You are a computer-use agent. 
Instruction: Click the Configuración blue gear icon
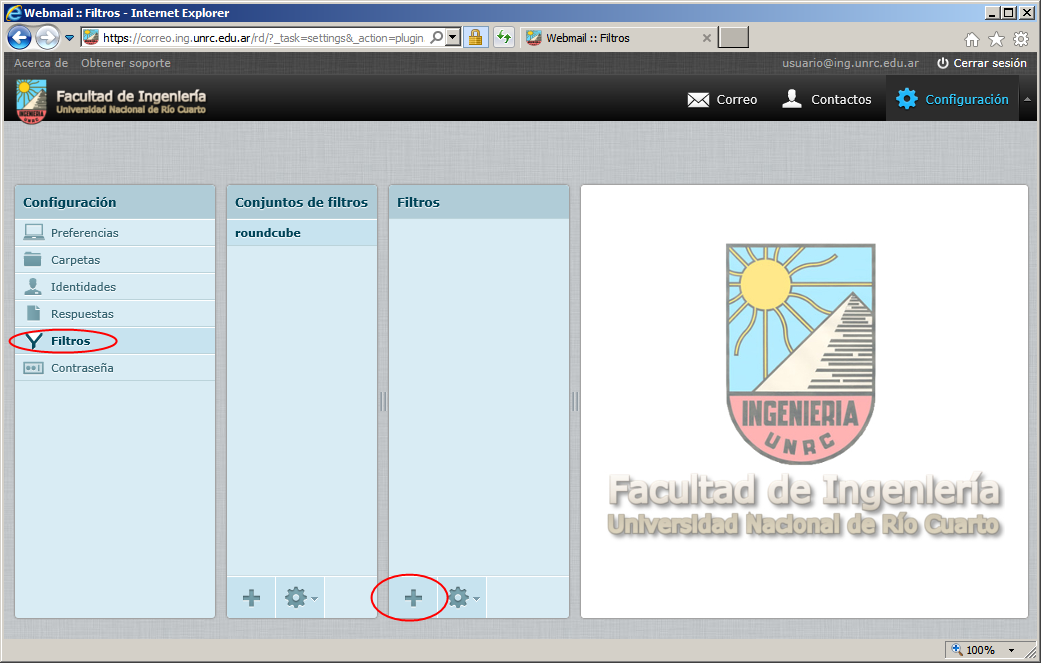point(906,99)
